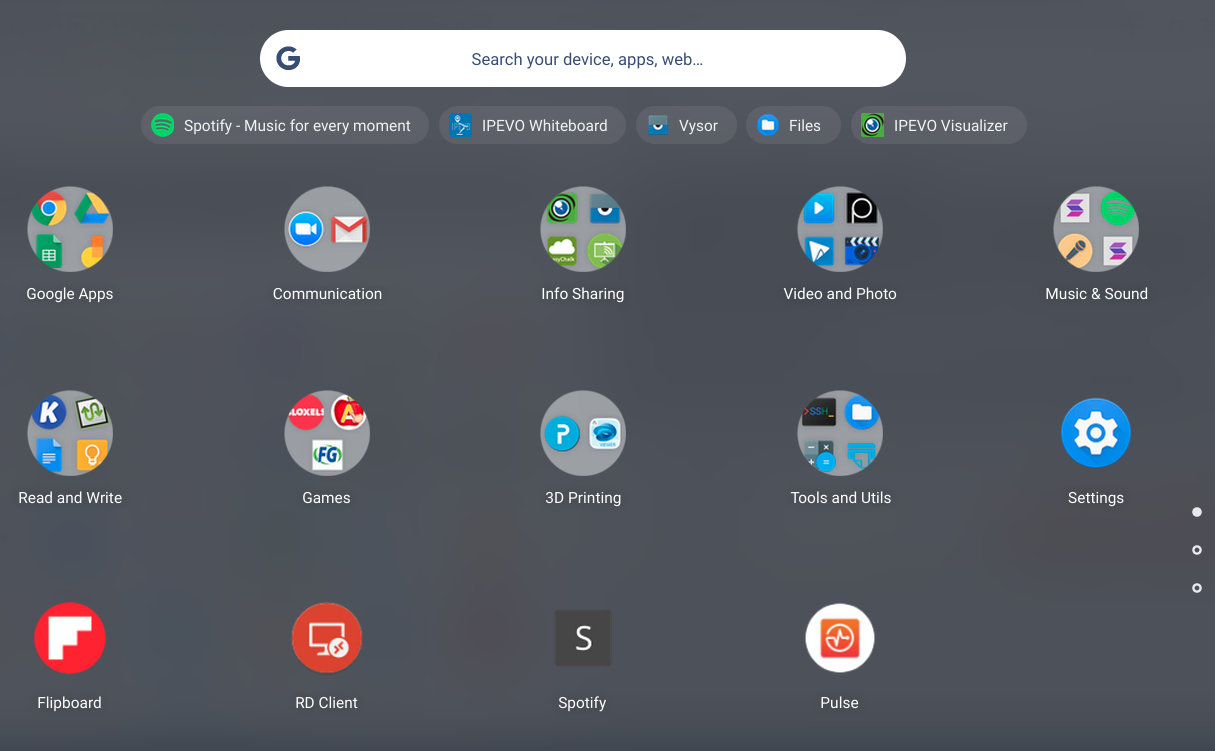Switch to the second launcher page dot

1197,550
